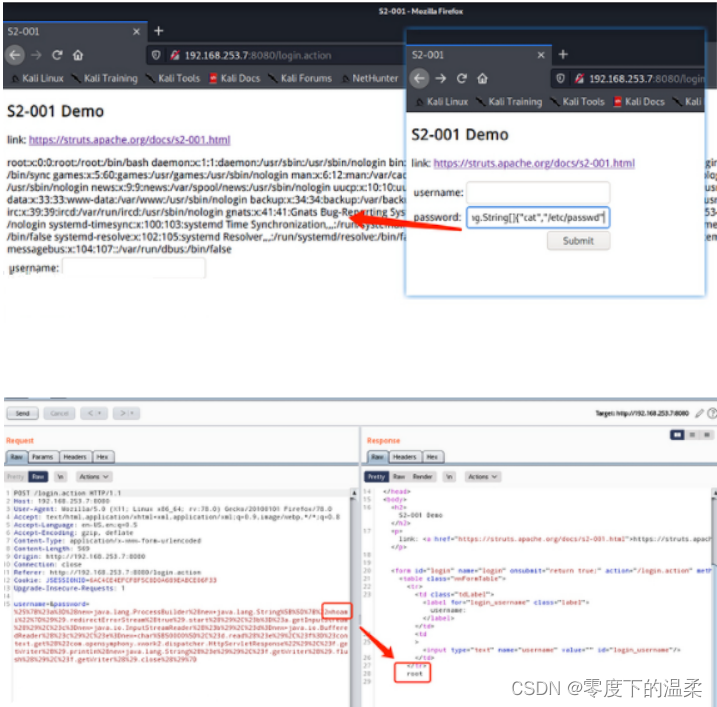Screen dimensions: 717x707
Task: Open NetHunter bookmark in left window
Action: [x=370, y=79]
